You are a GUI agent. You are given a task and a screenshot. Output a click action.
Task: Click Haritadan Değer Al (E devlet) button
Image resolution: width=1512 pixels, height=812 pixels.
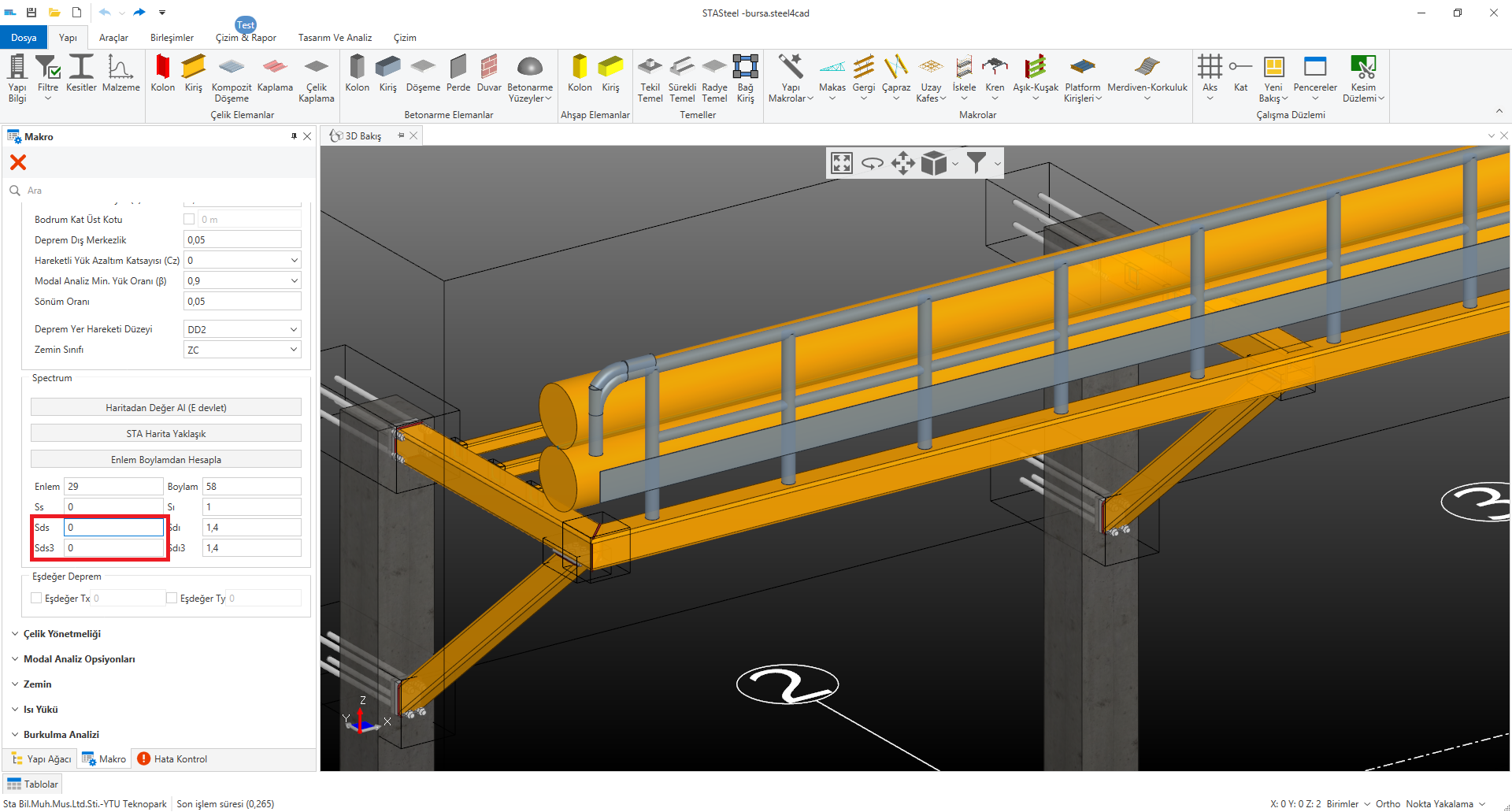(166, 407)
